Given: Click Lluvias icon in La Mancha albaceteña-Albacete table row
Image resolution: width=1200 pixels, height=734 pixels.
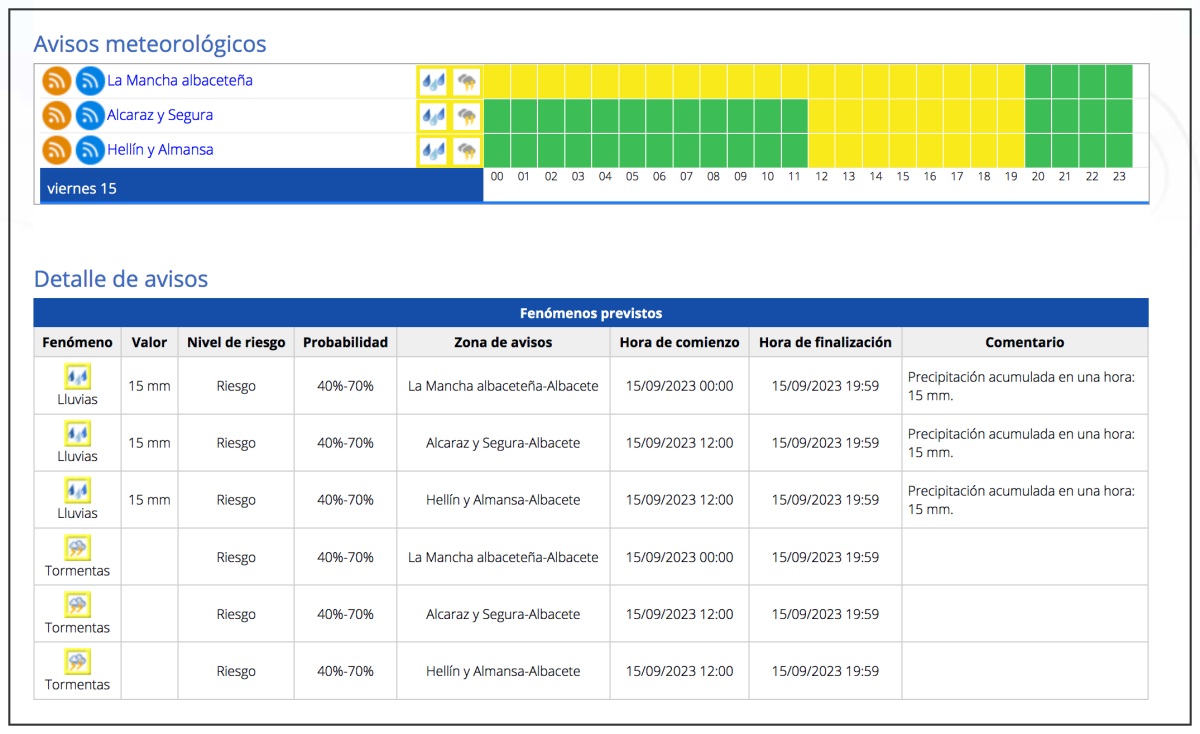Looking at the screenshot, I should [77, 377].
